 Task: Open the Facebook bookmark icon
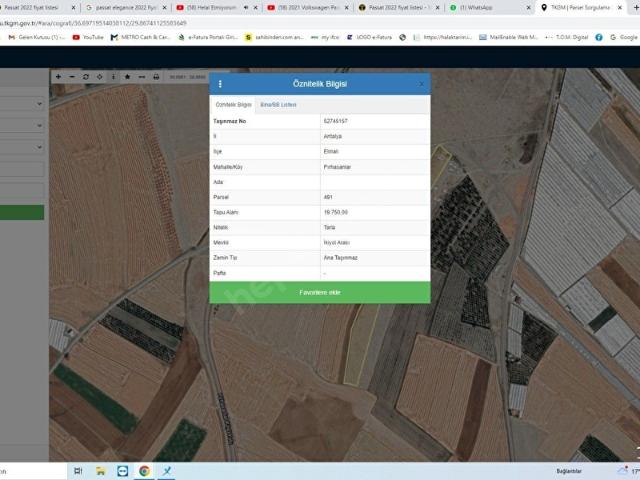(x=599, y=37)
